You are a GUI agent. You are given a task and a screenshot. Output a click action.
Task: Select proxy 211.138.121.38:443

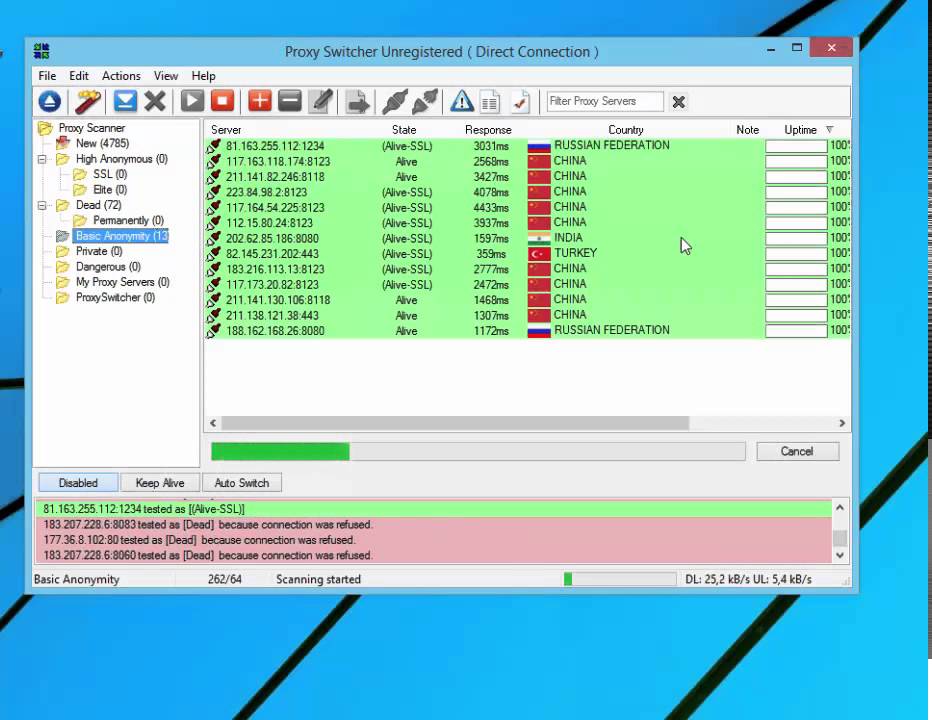click(527, 316)
